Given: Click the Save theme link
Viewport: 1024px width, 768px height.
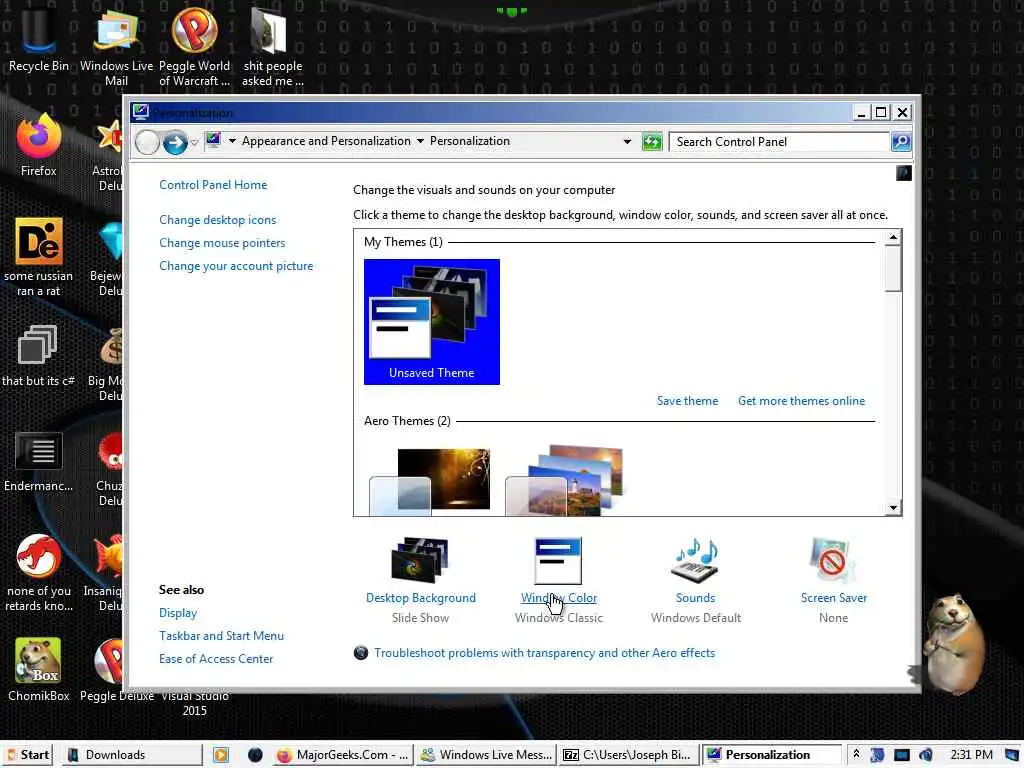Looking at the screenshot, I should (x=687, y=401).
